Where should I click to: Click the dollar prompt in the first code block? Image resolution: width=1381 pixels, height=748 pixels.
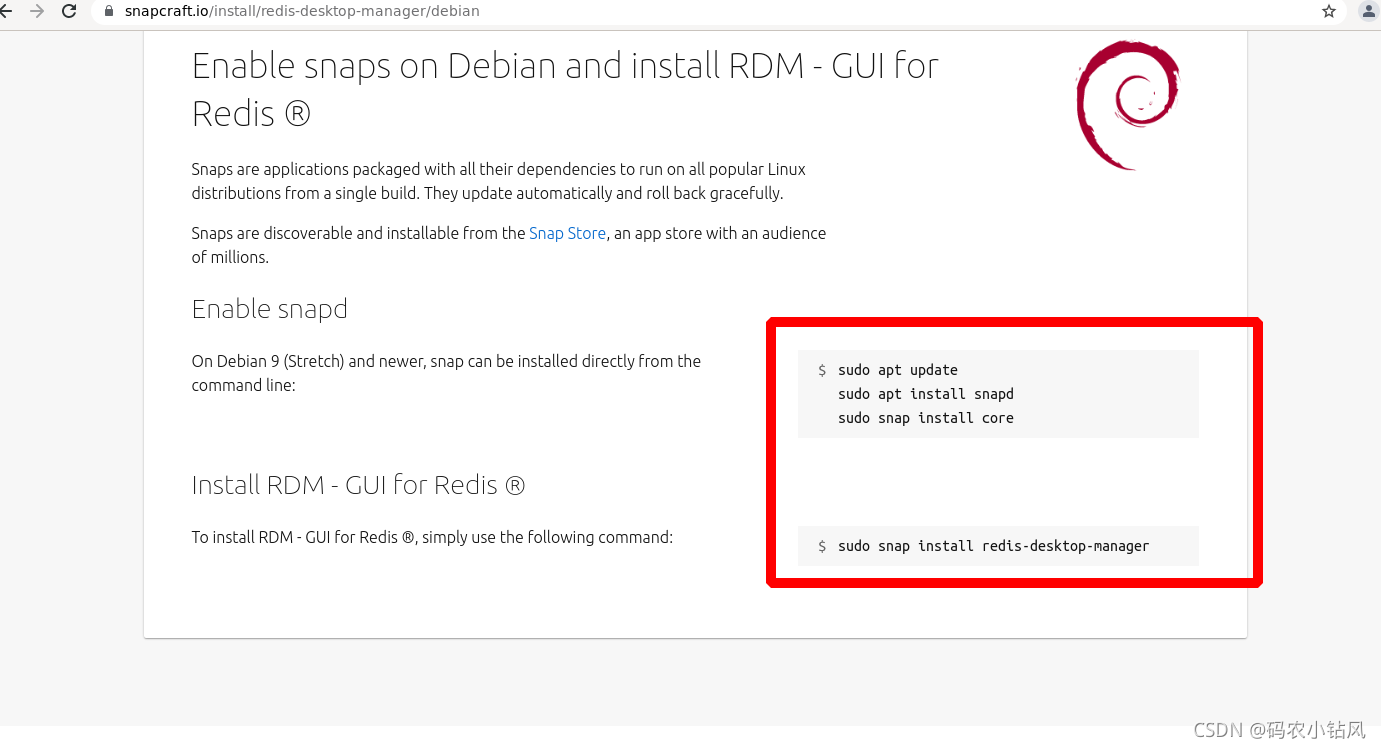[x=821, y=369]
